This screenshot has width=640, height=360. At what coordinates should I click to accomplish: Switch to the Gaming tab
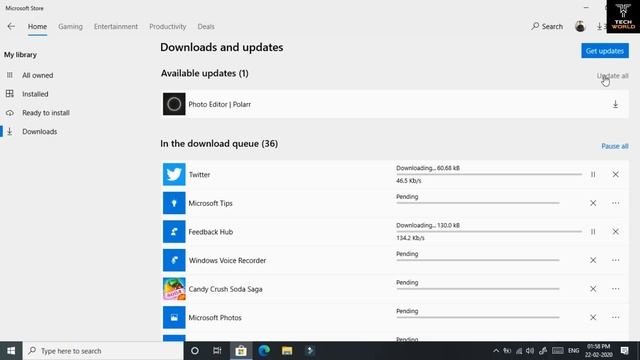[x=70, y=27]
